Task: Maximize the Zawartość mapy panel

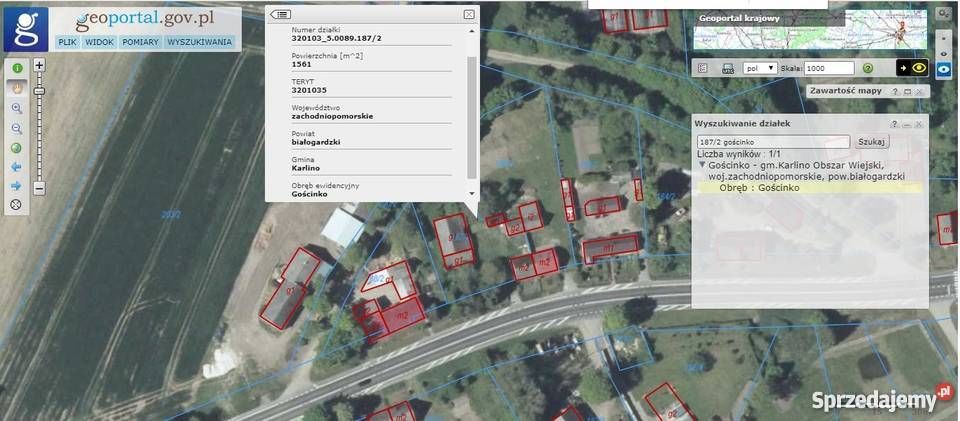Action: 907,91
